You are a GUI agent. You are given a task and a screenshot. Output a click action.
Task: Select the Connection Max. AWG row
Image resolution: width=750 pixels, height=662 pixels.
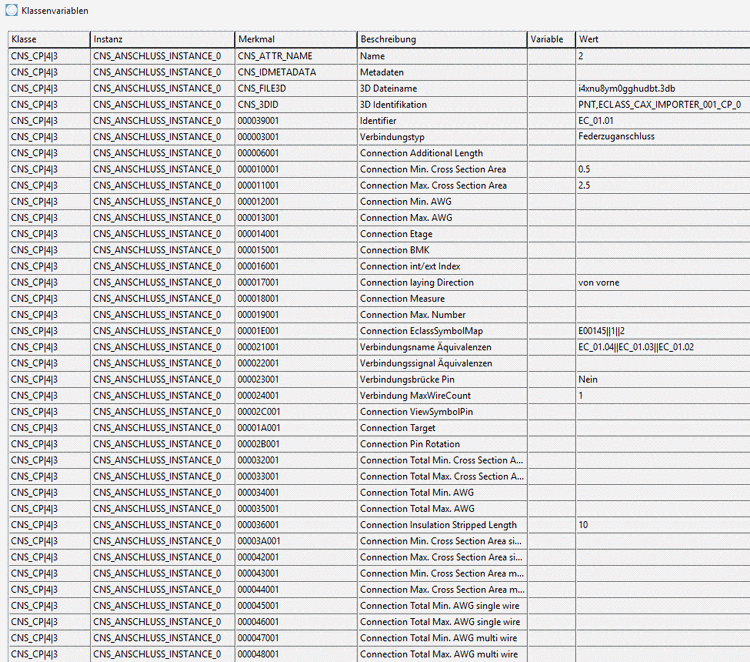[x=379, y=218]
